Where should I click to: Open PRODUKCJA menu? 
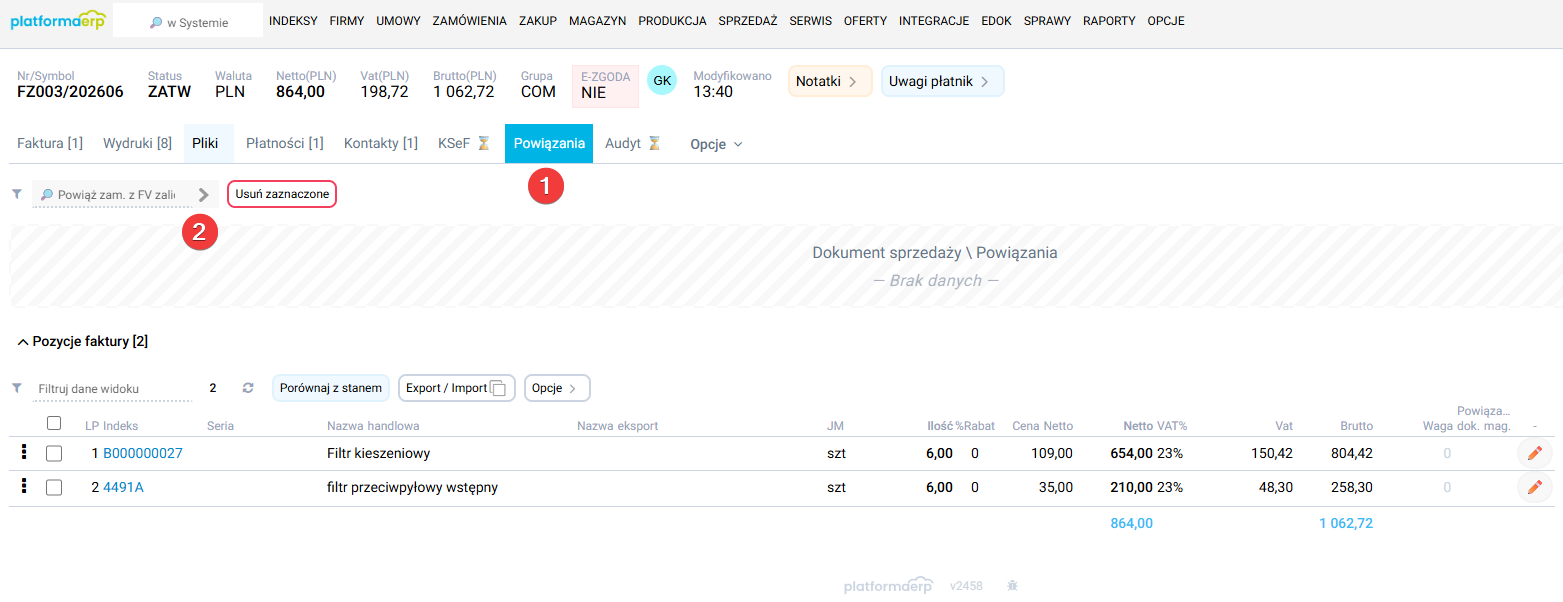click(672, 20)
